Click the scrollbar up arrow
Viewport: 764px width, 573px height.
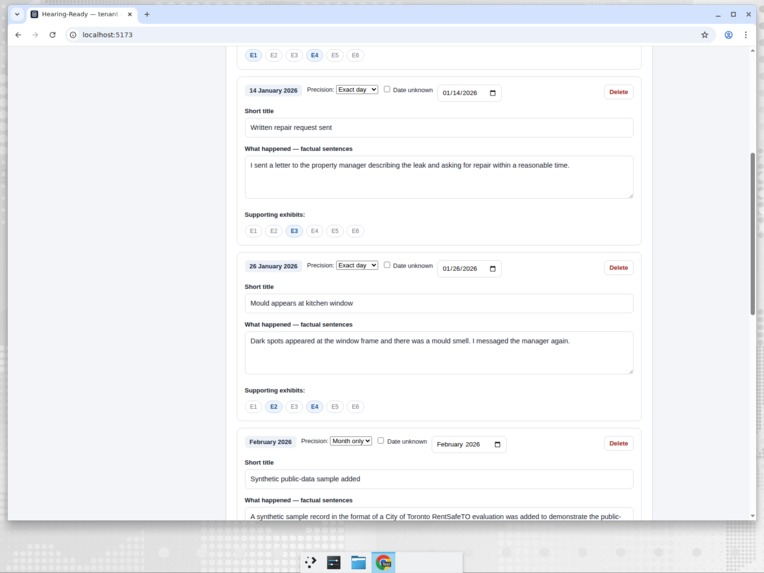752,51
